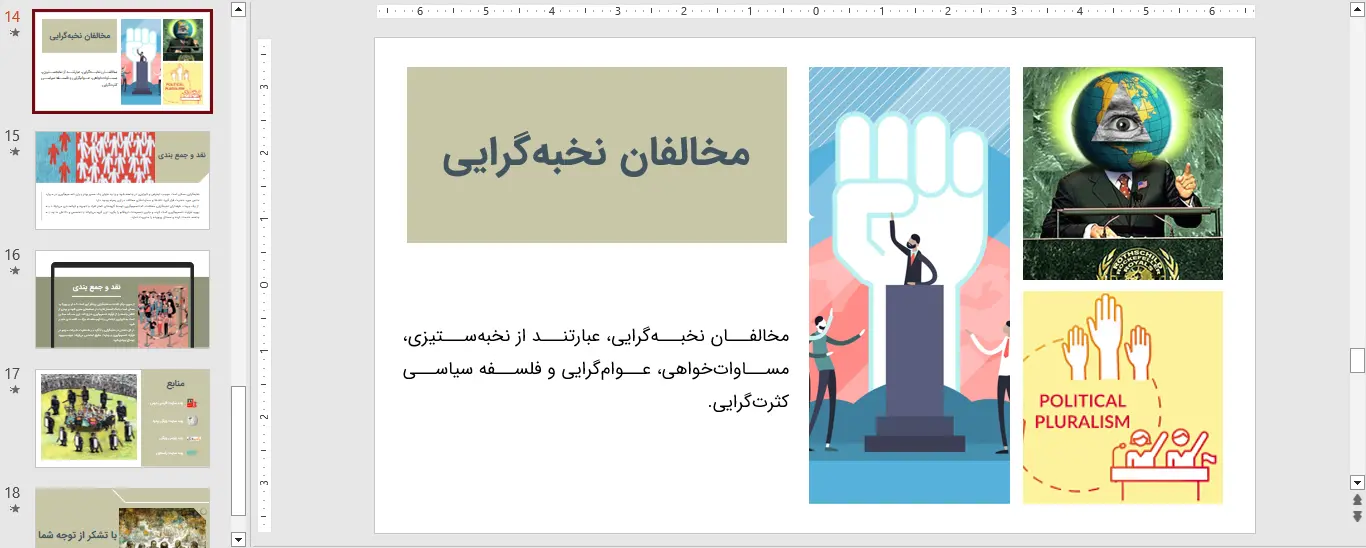Click the thumbnail panel scroll-up arrow
This screenshot has height=548, width=1366.
238,9
